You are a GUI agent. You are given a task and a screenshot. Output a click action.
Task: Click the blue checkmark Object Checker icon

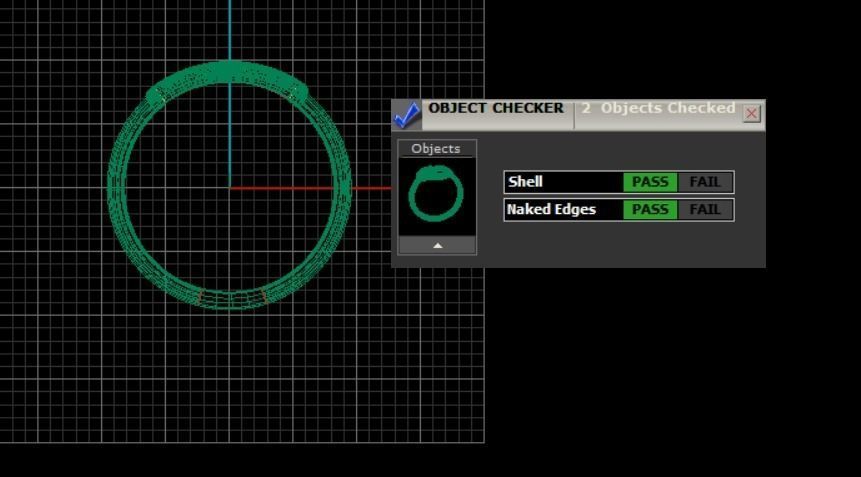click(407, 115)
